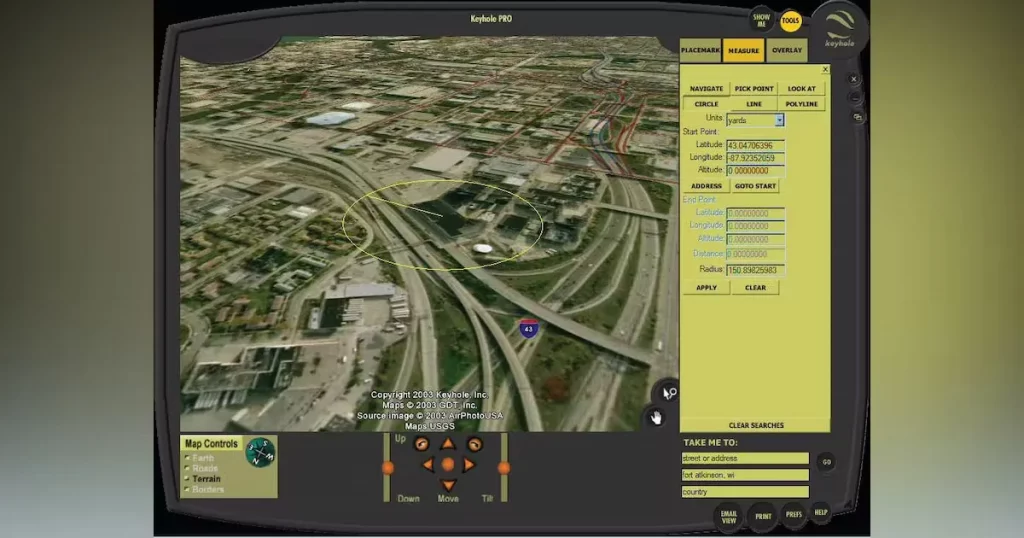Click the Radius value field
Viewport: 1024px width, 538px height.
tap(756, 270)
